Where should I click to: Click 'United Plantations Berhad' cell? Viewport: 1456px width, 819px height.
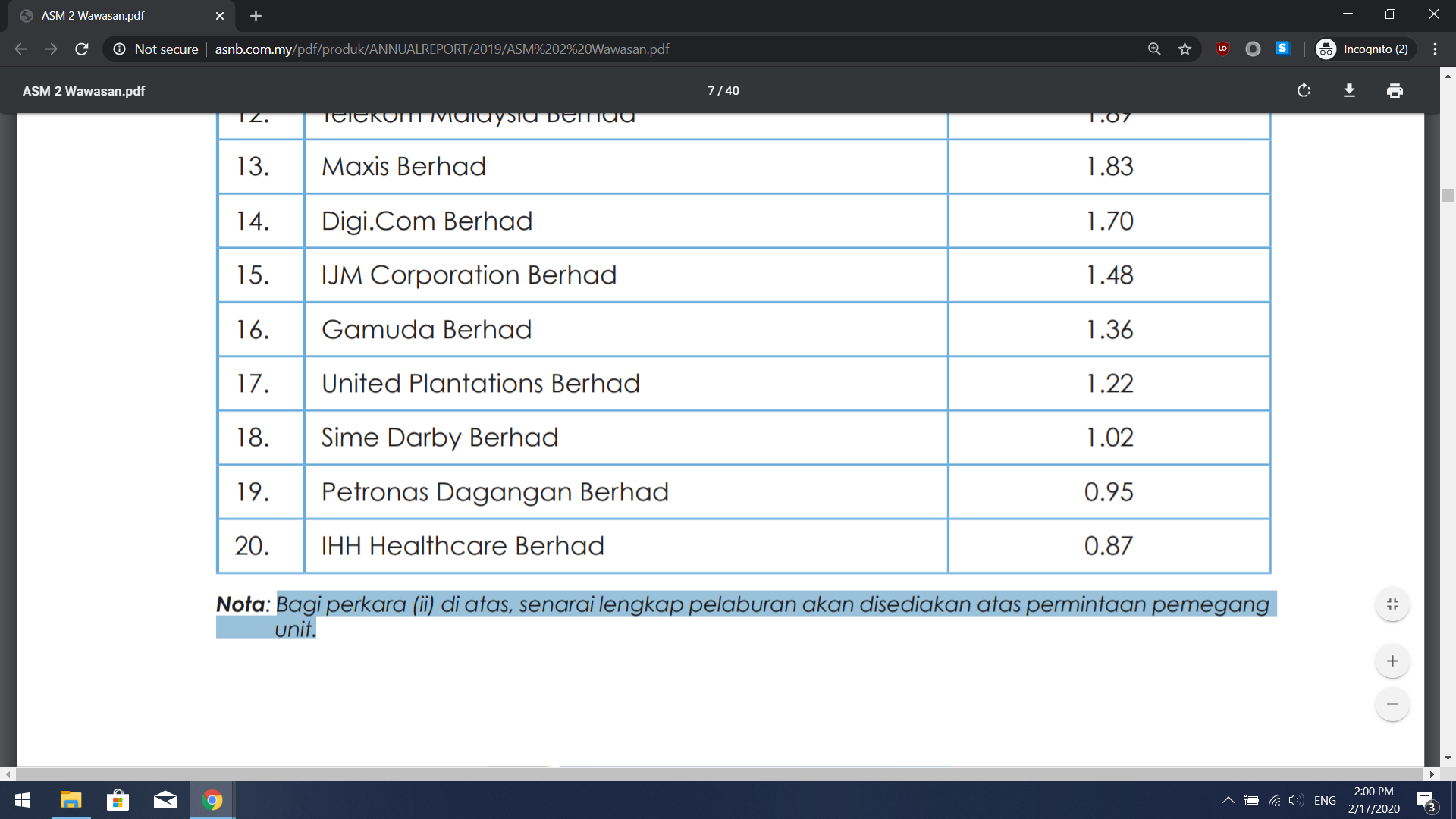[x=626, y=383]
